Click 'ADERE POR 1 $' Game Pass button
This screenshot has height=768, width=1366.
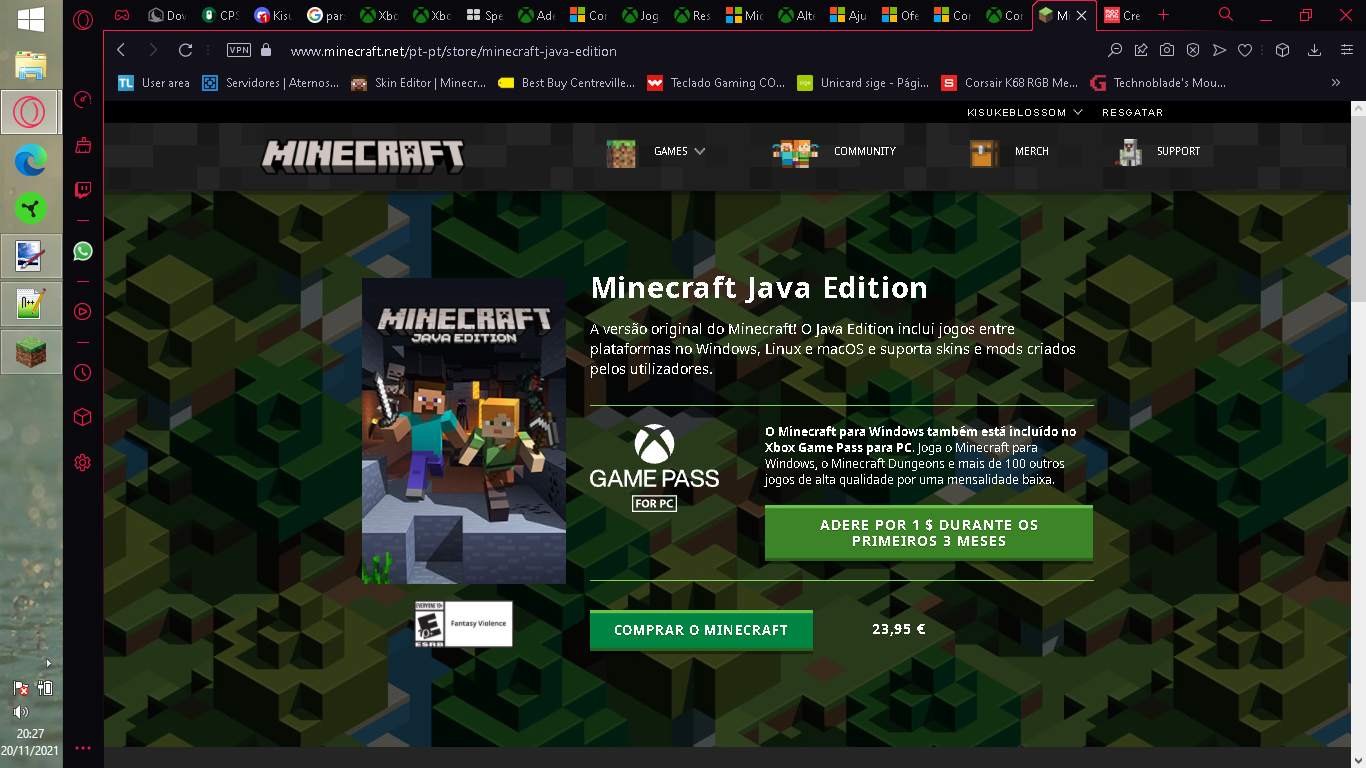(929, 534)
